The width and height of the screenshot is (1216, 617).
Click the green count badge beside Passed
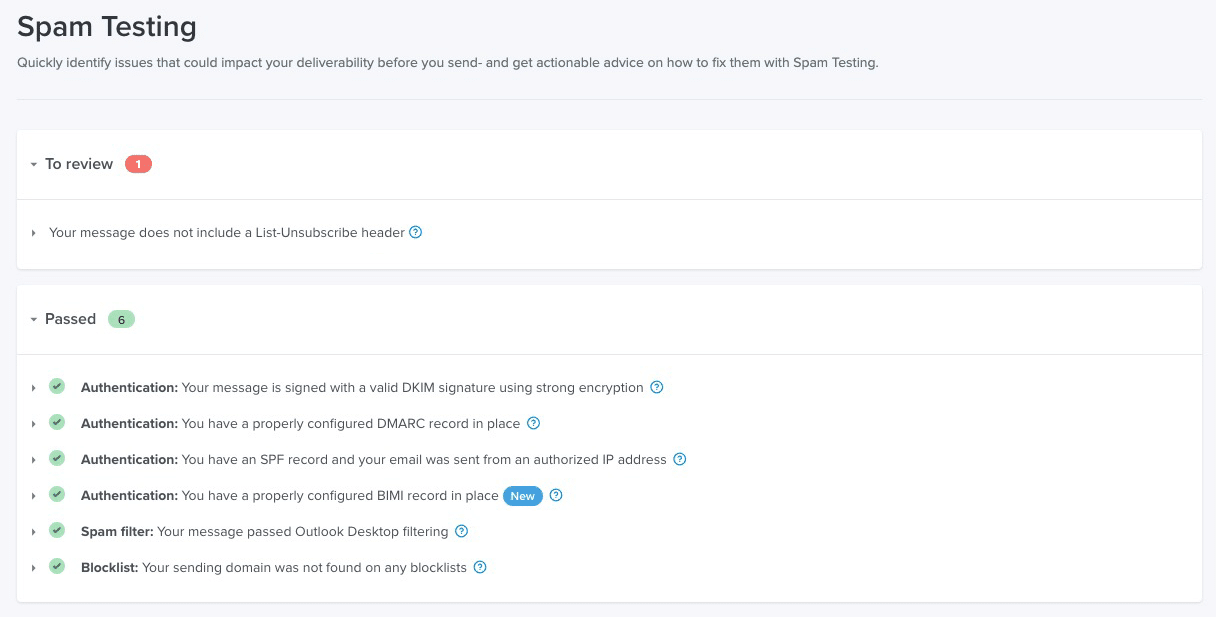(121, 319)
